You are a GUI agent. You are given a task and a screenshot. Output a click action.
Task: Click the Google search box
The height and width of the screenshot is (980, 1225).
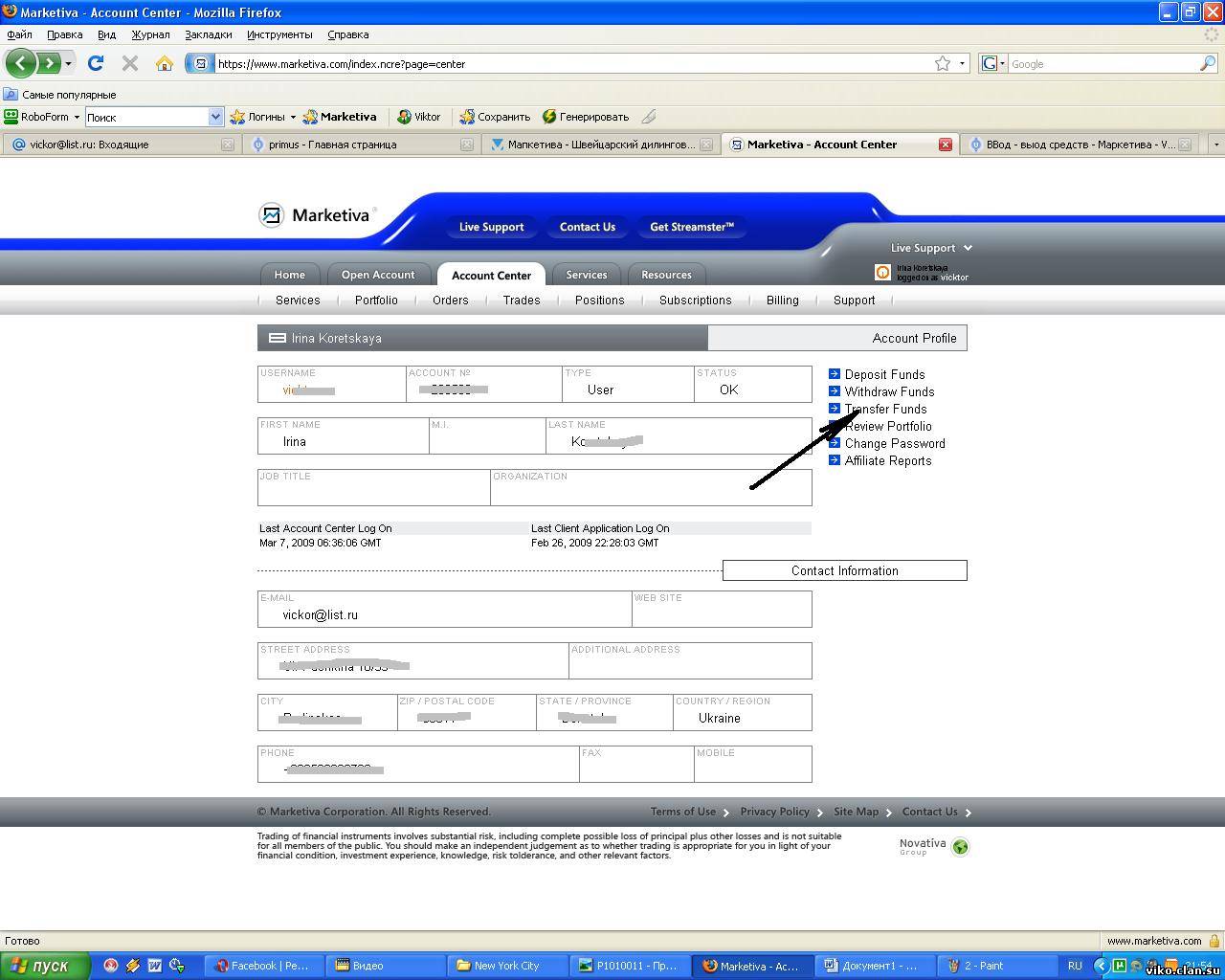[x=1103, y=64]
